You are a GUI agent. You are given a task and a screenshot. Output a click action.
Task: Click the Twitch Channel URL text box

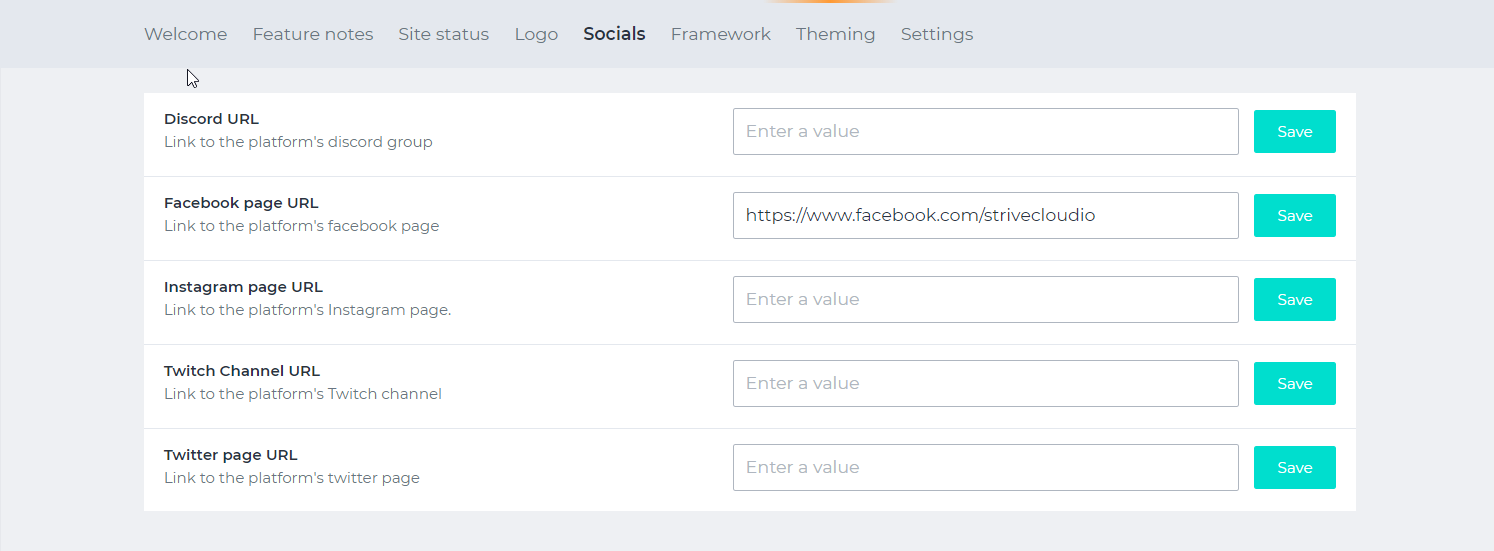pos(985,384)
